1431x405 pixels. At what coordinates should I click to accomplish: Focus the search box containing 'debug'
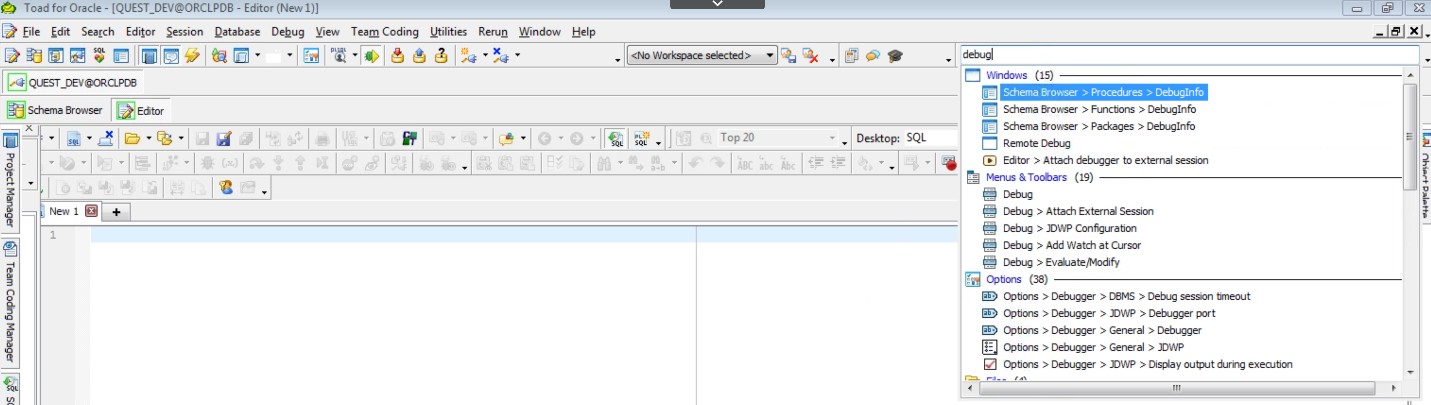pyautogui.click(x=1188, y=55)
